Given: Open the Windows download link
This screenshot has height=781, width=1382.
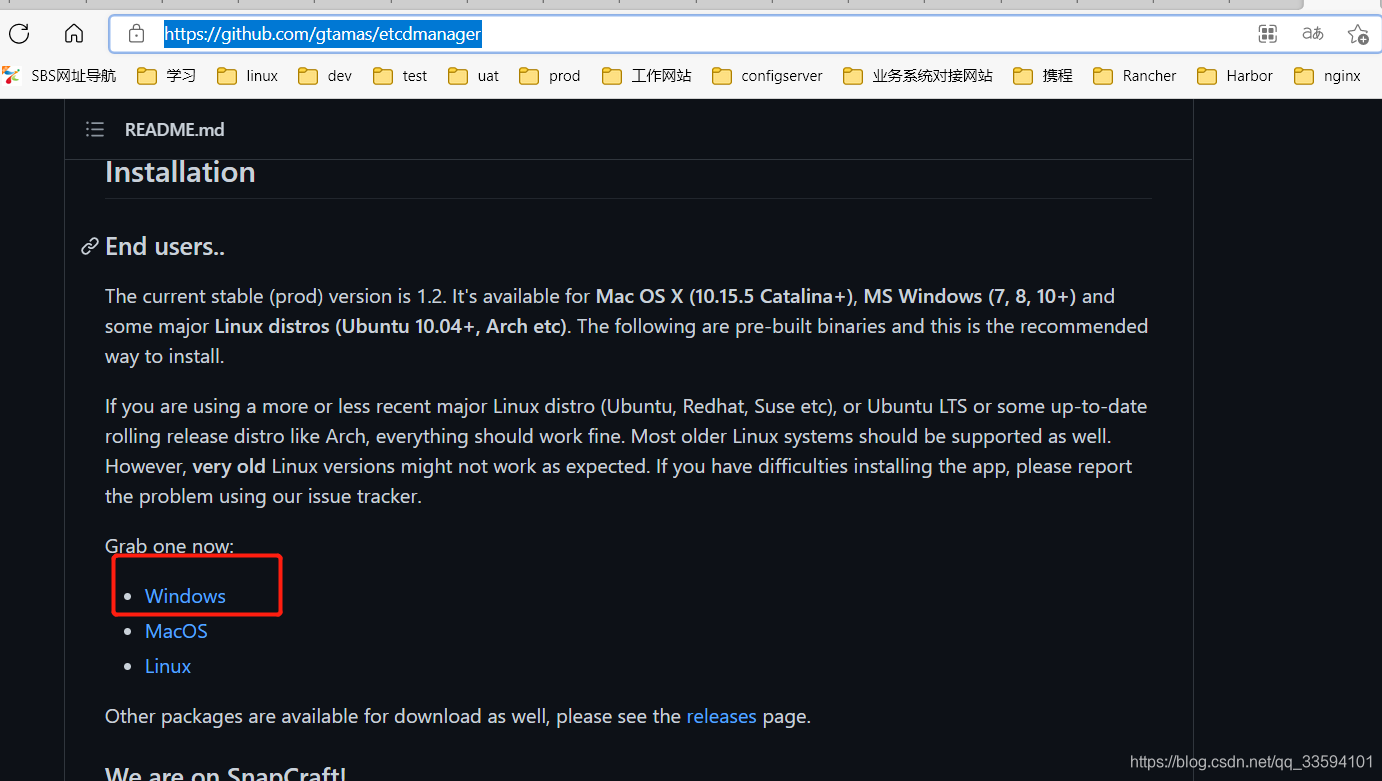Looking at the screenshot, I should coord(184,595).
